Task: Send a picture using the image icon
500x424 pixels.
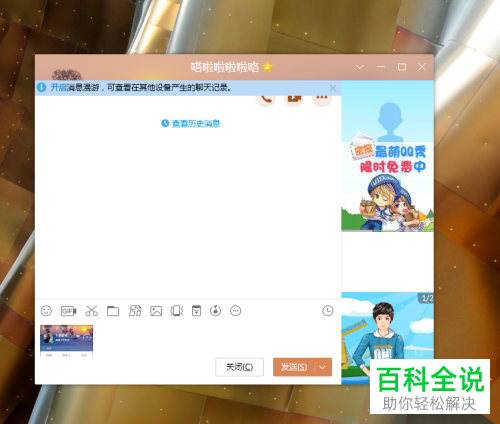Action: pos(156,311)
